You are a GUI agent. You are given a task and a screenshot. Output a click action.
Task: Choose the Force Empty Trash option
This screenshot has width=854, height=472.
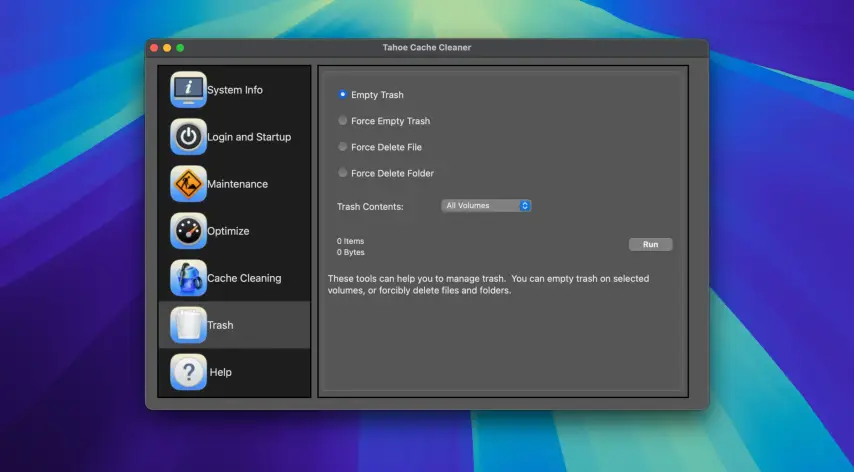point(343,121)
